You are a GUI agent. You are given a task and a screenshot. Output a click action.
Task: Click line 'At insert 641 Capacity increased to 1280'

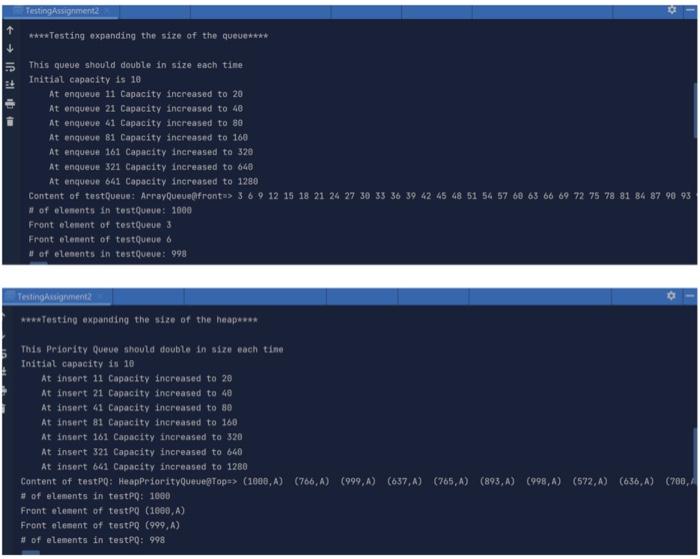point(145,467)
